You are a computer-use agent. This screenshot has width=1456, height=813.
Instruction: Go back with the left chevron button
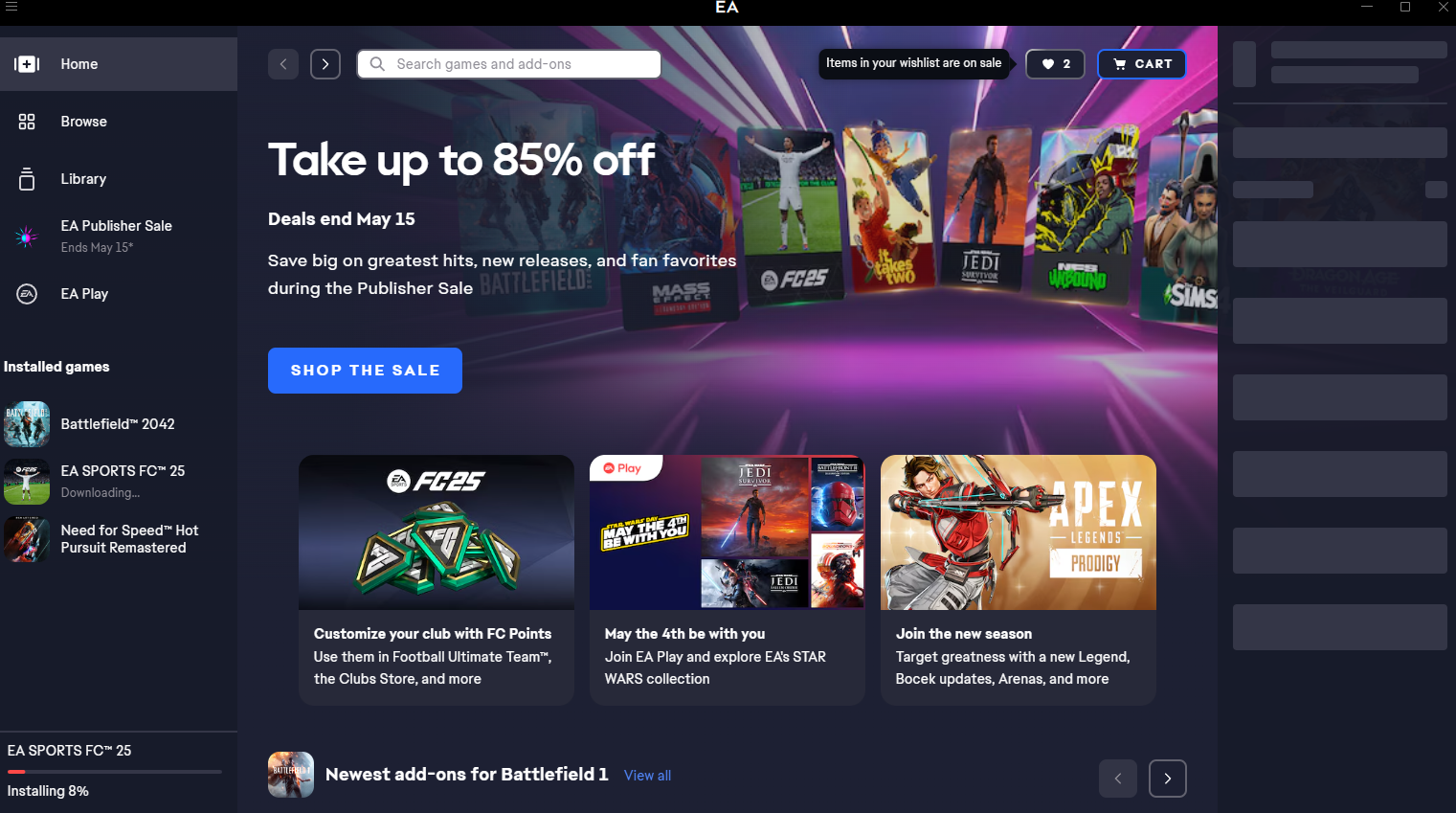click(283, 64)
